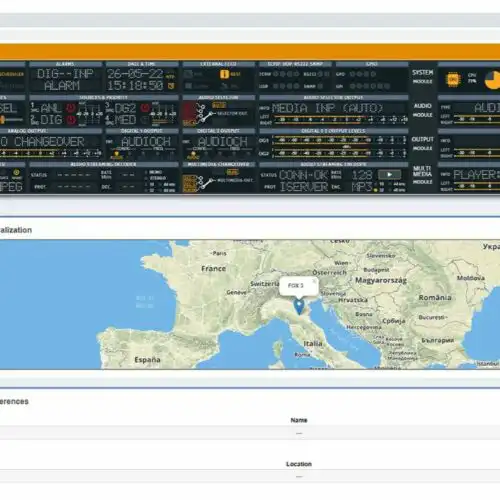Click the blue location pin on the map

[x=299, y=307]
